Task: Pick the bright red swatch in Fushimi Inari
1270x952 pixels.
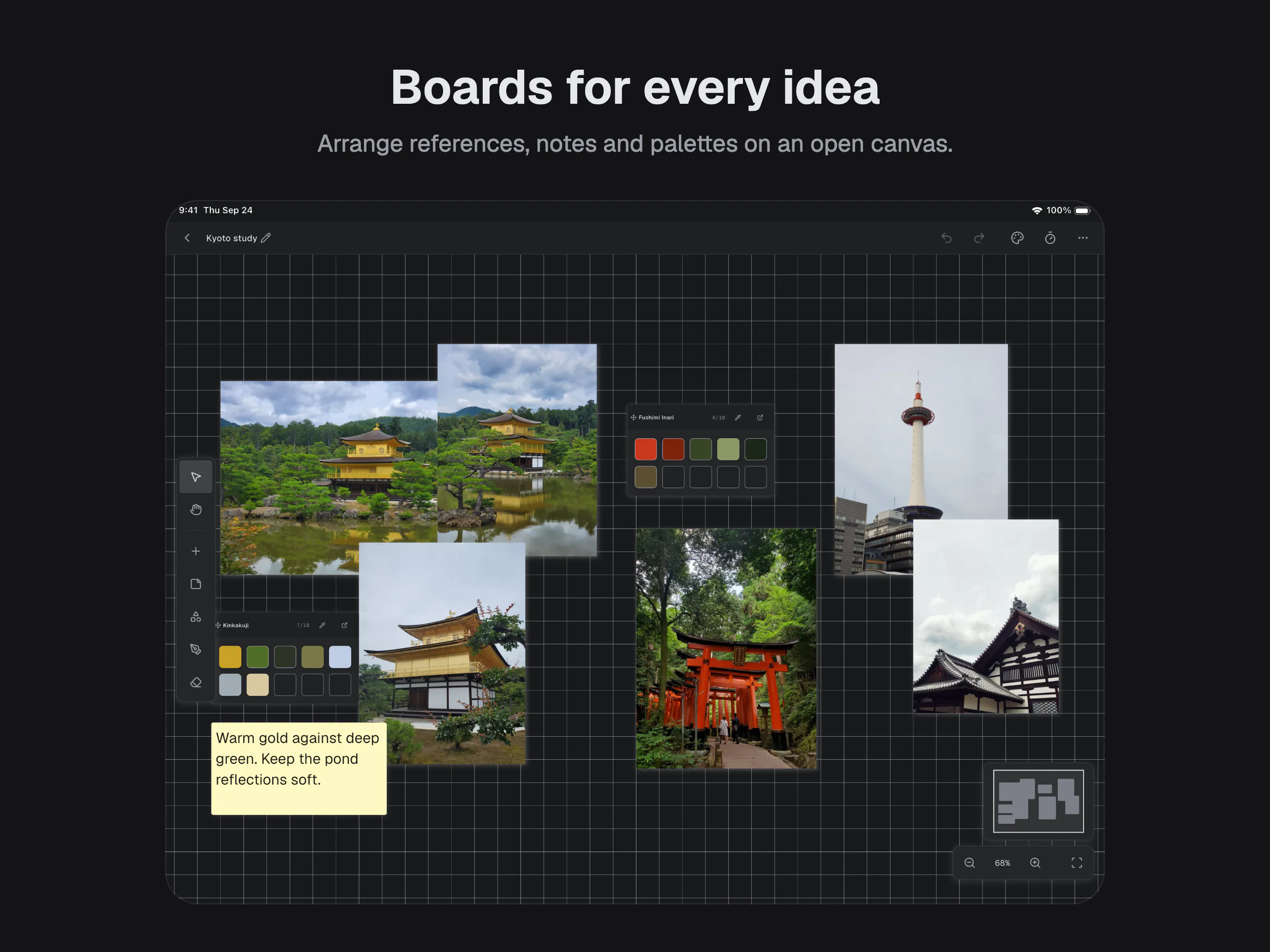Action: pyautogui.click(x=646, y=449)
